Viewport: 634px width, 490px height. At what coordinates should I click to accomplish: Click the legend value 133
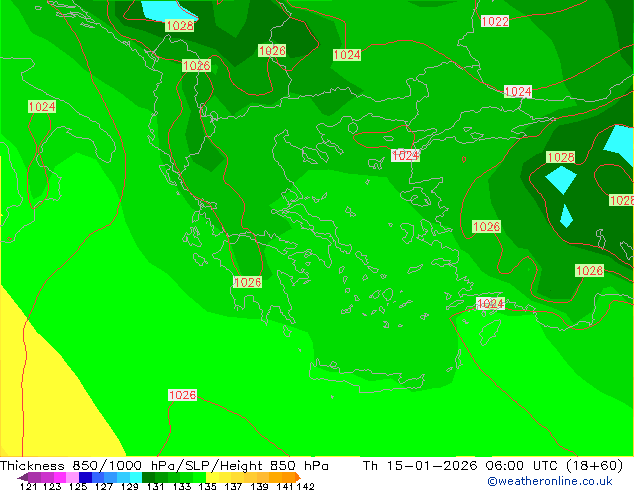(182, 486)
